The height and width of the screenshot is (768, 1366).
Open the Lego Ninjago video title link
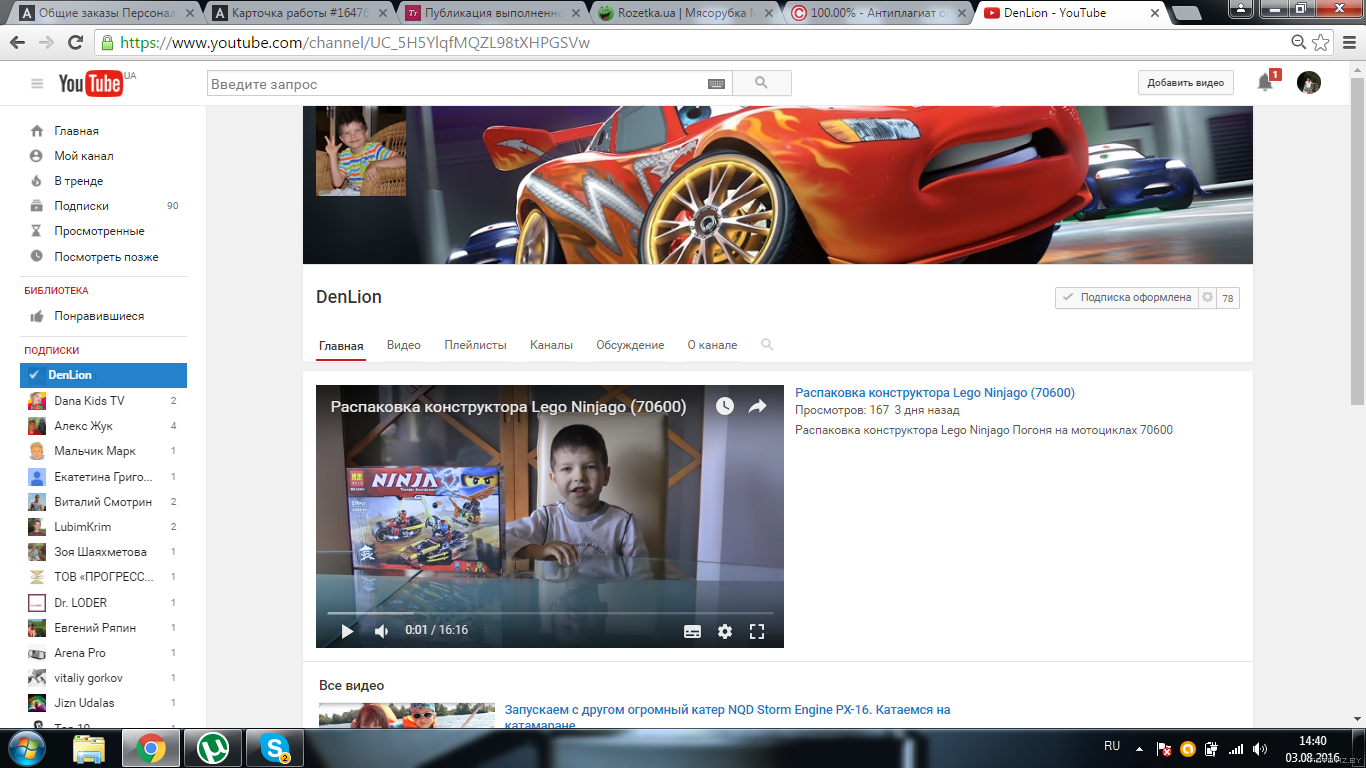point(935,393)
